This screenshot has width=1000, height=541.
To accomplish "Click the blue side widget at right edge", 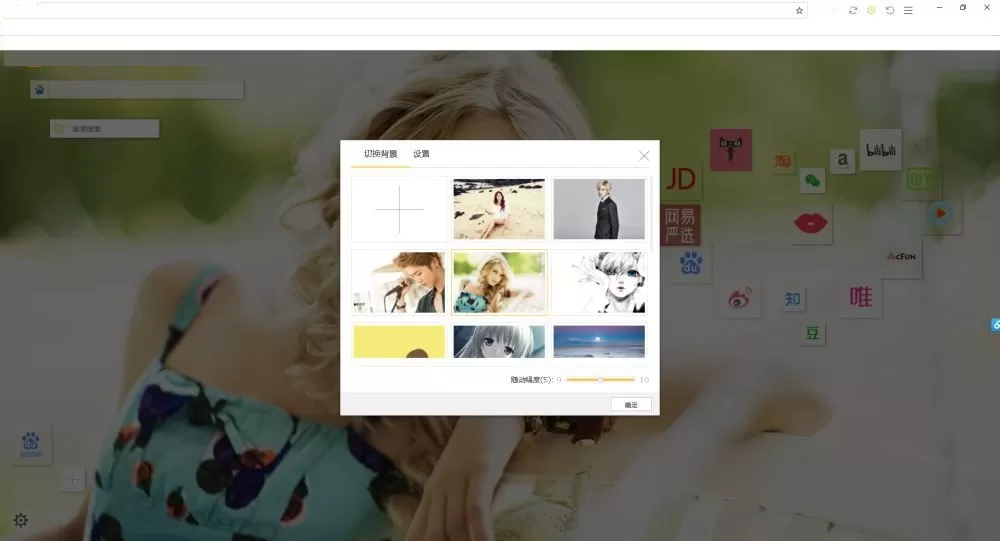I will [x=996, y=324].
